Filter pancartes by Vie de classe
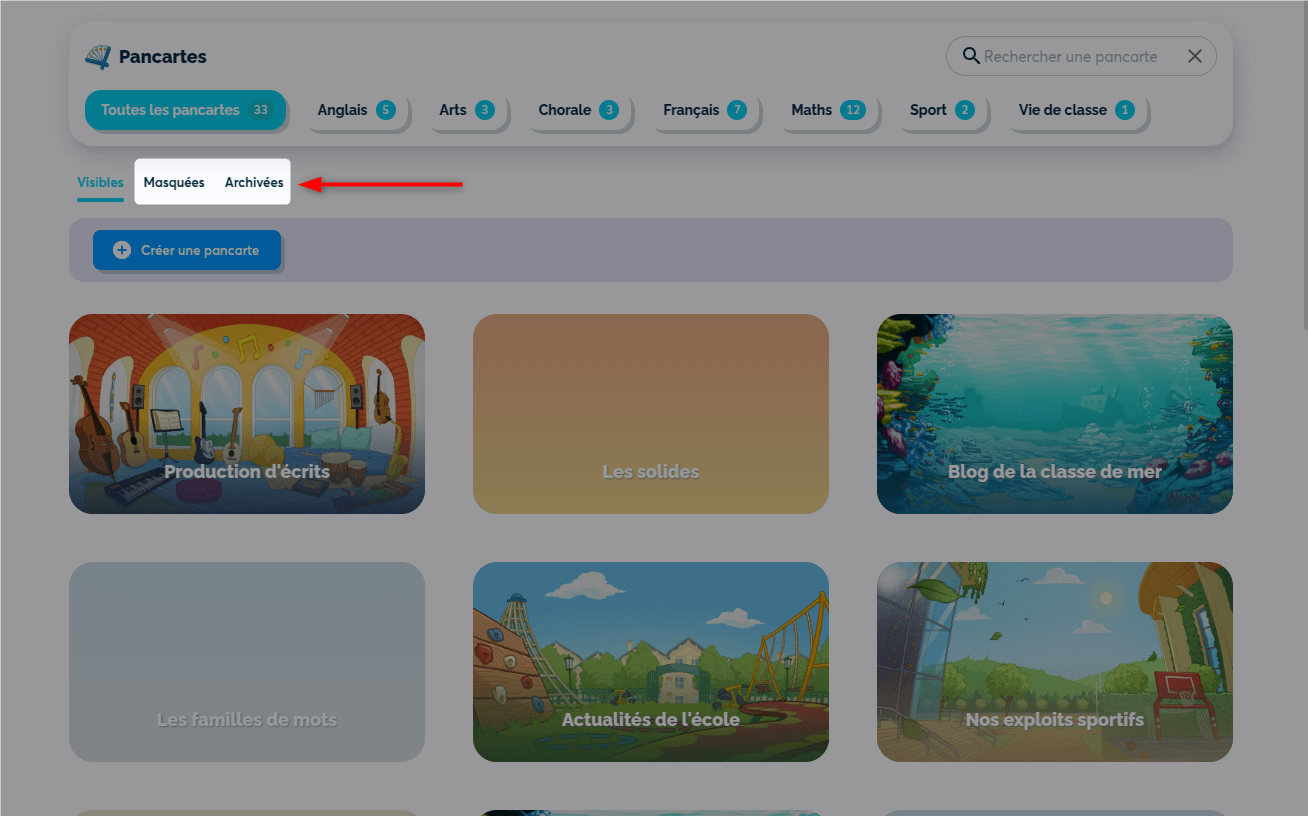 coord(1076,110)
